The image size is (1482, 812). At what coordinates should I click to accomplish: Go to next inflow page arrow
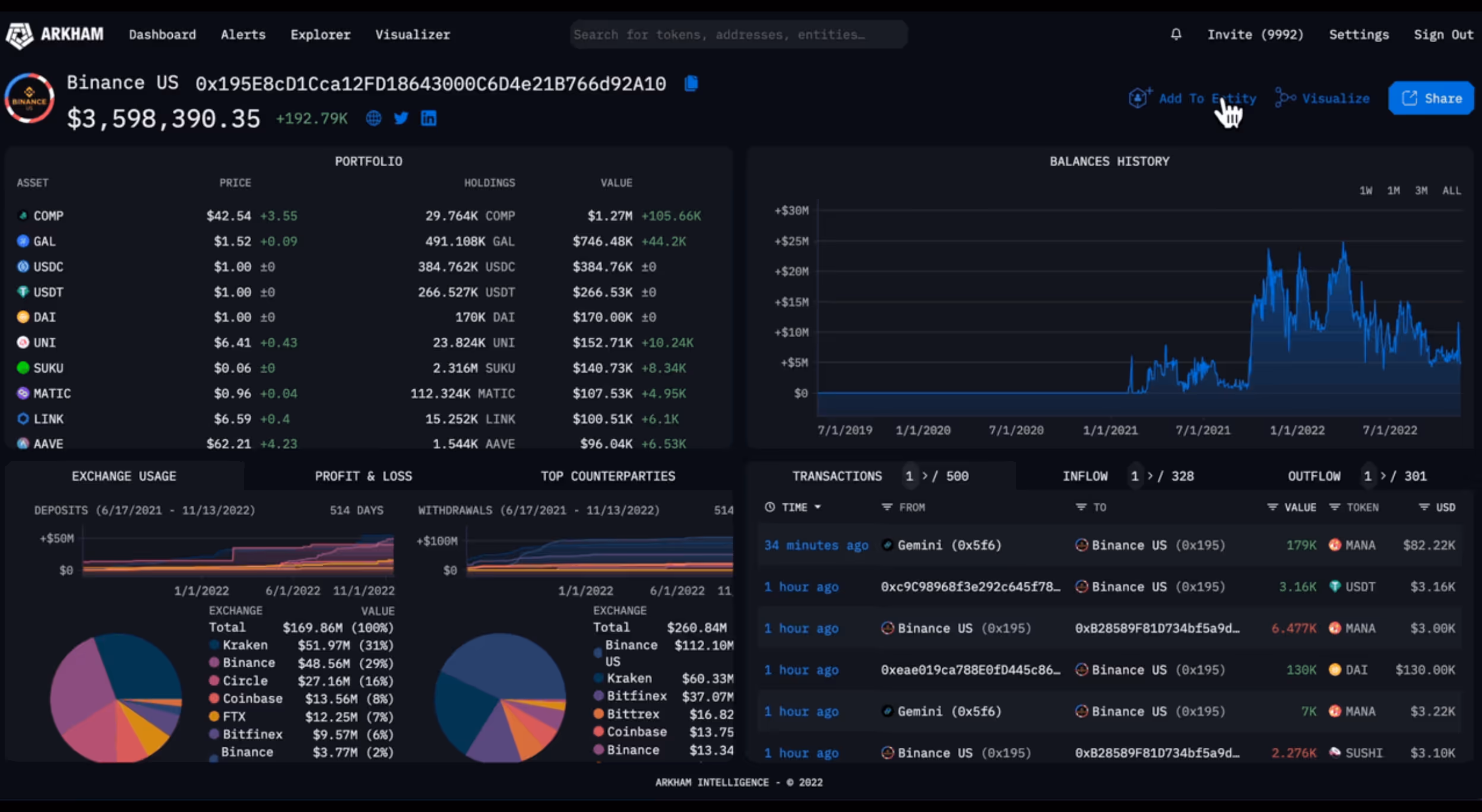click(x=1150, y=476)
